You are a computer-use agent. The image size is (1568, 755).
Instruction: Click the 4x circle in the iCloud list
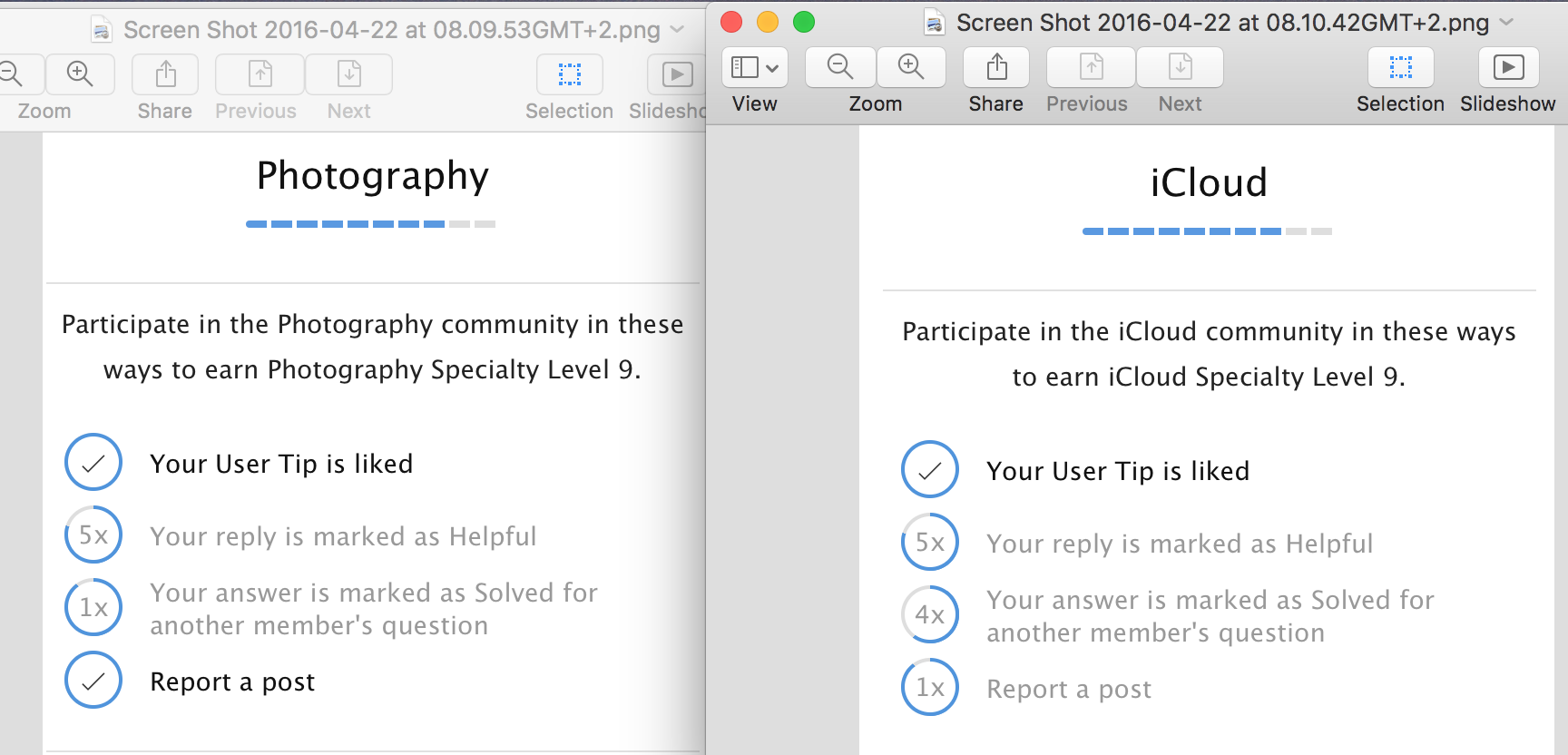930,614
